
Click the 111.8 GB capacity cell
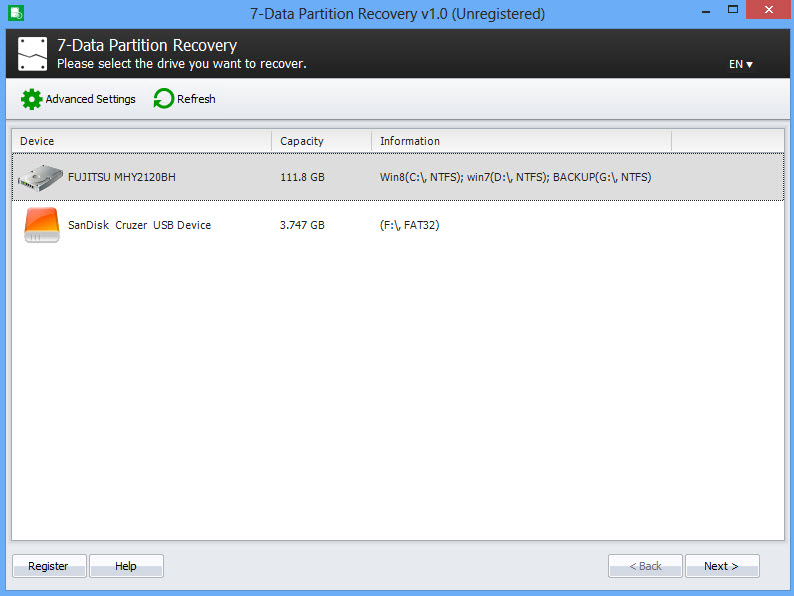pos(302,177)
